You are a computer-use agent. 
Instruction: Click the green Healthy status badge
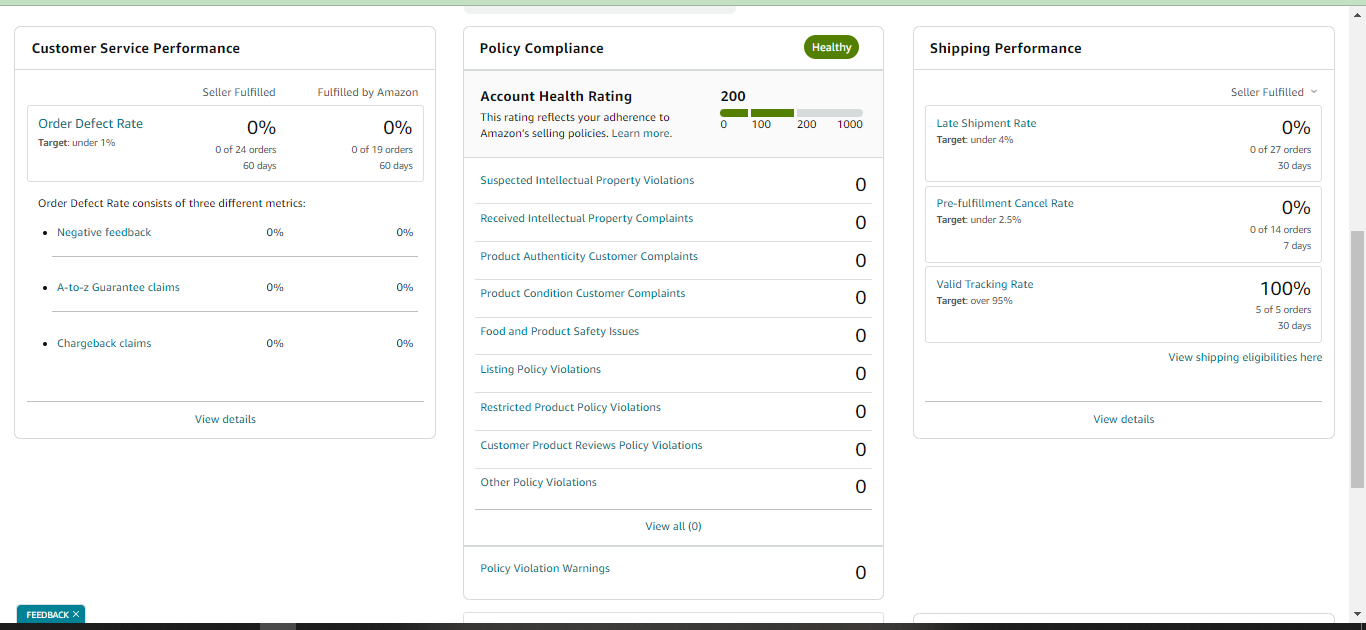[x=831, y=47]
